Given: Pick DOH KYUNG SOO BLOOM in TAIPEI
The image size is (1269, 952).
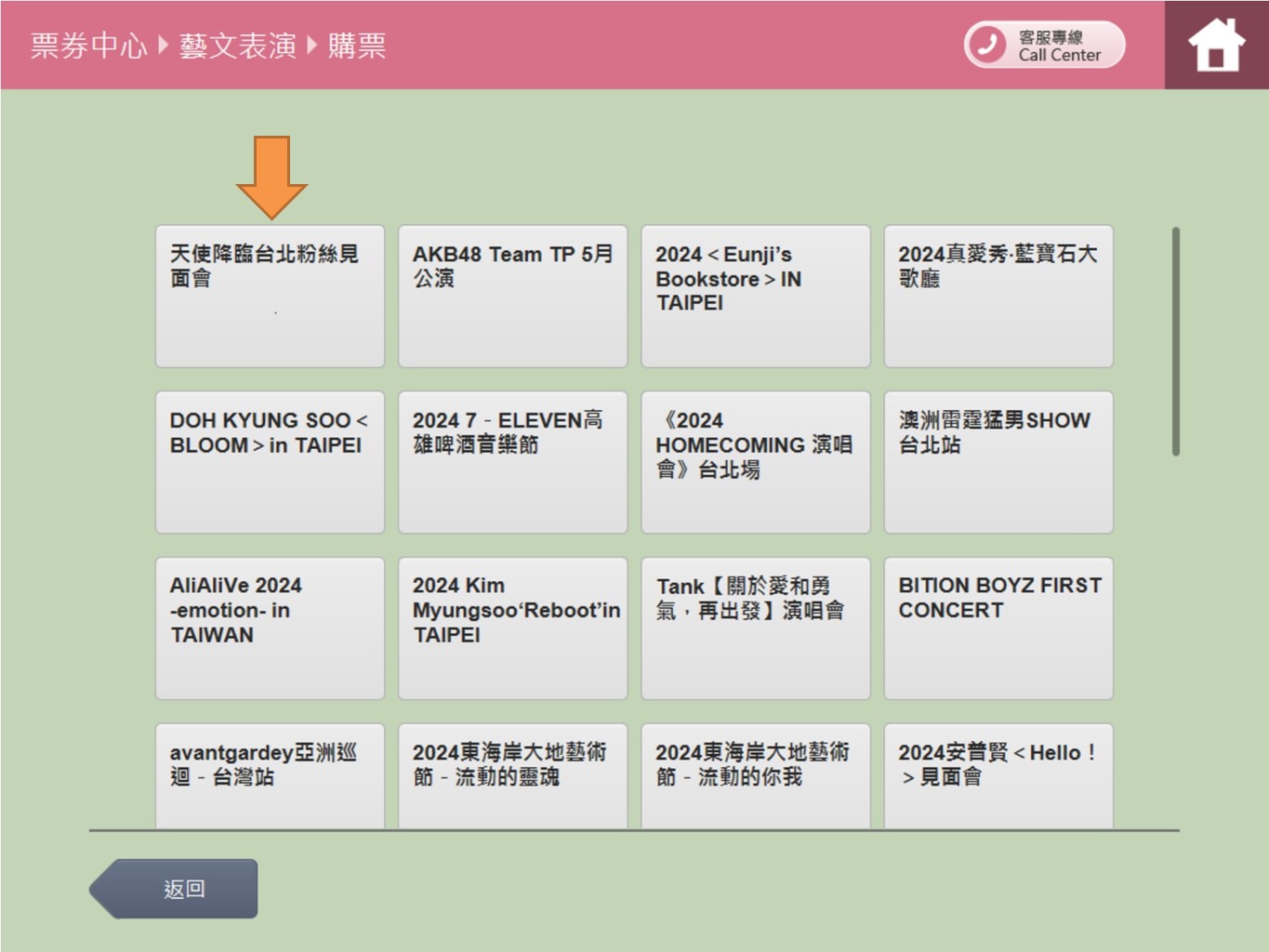Looking at the screenshot, I should tap(270, 462).
